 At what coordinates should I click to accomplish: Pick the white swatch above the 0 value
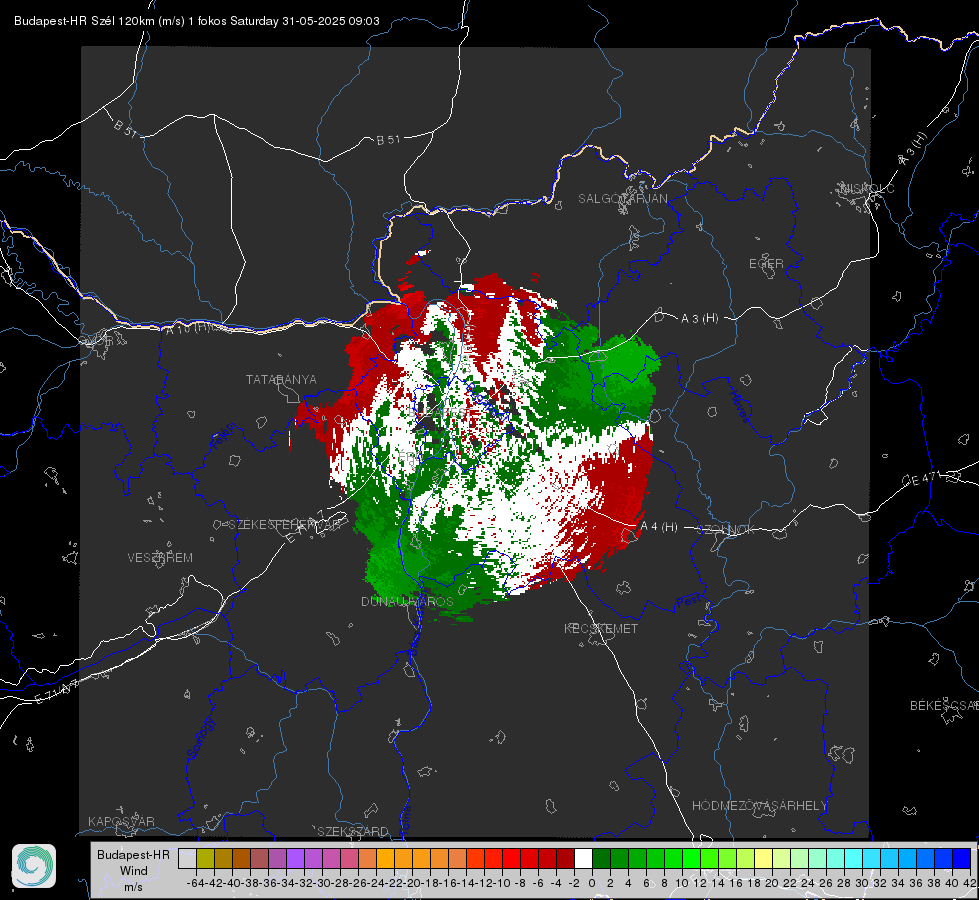click(583, 859)
